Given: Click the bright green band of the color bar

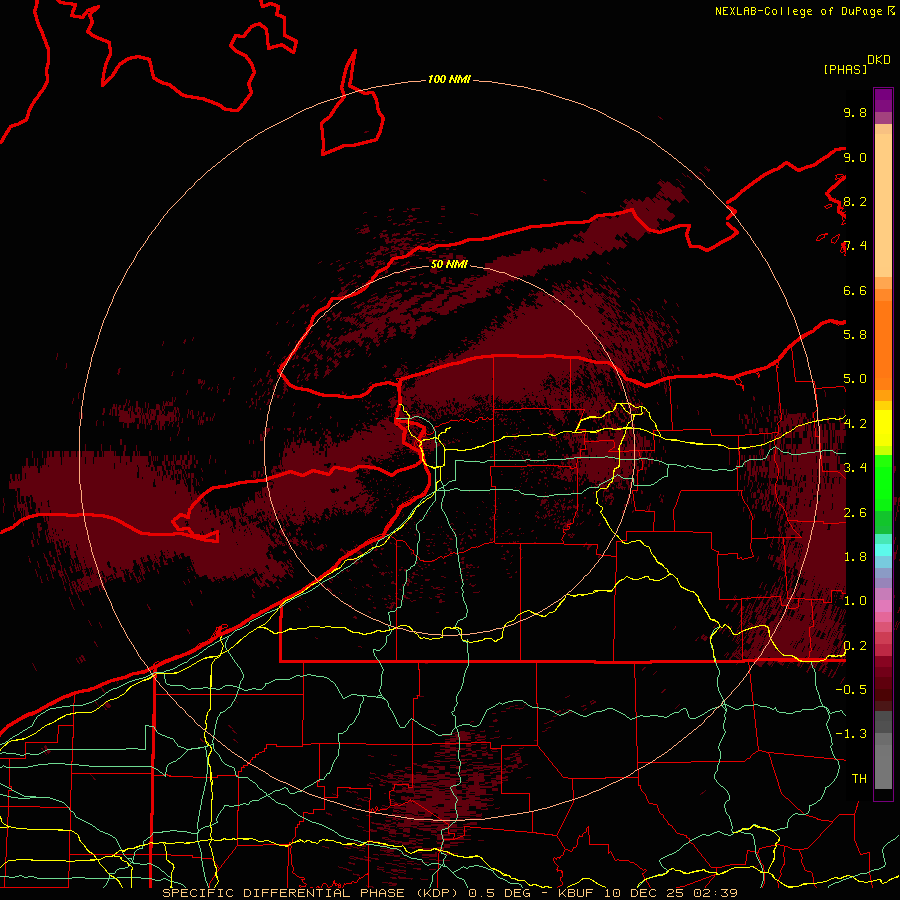Looking at the screenshot, I should 883,482.
